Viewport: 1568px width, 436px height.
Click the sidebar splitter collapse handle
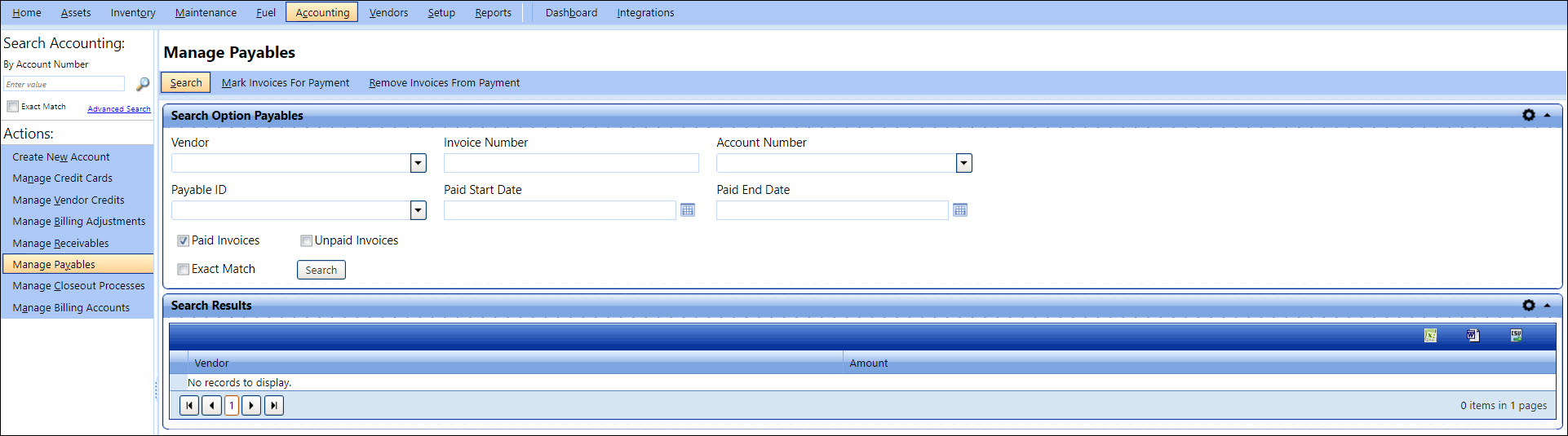(x=156, y=391)
